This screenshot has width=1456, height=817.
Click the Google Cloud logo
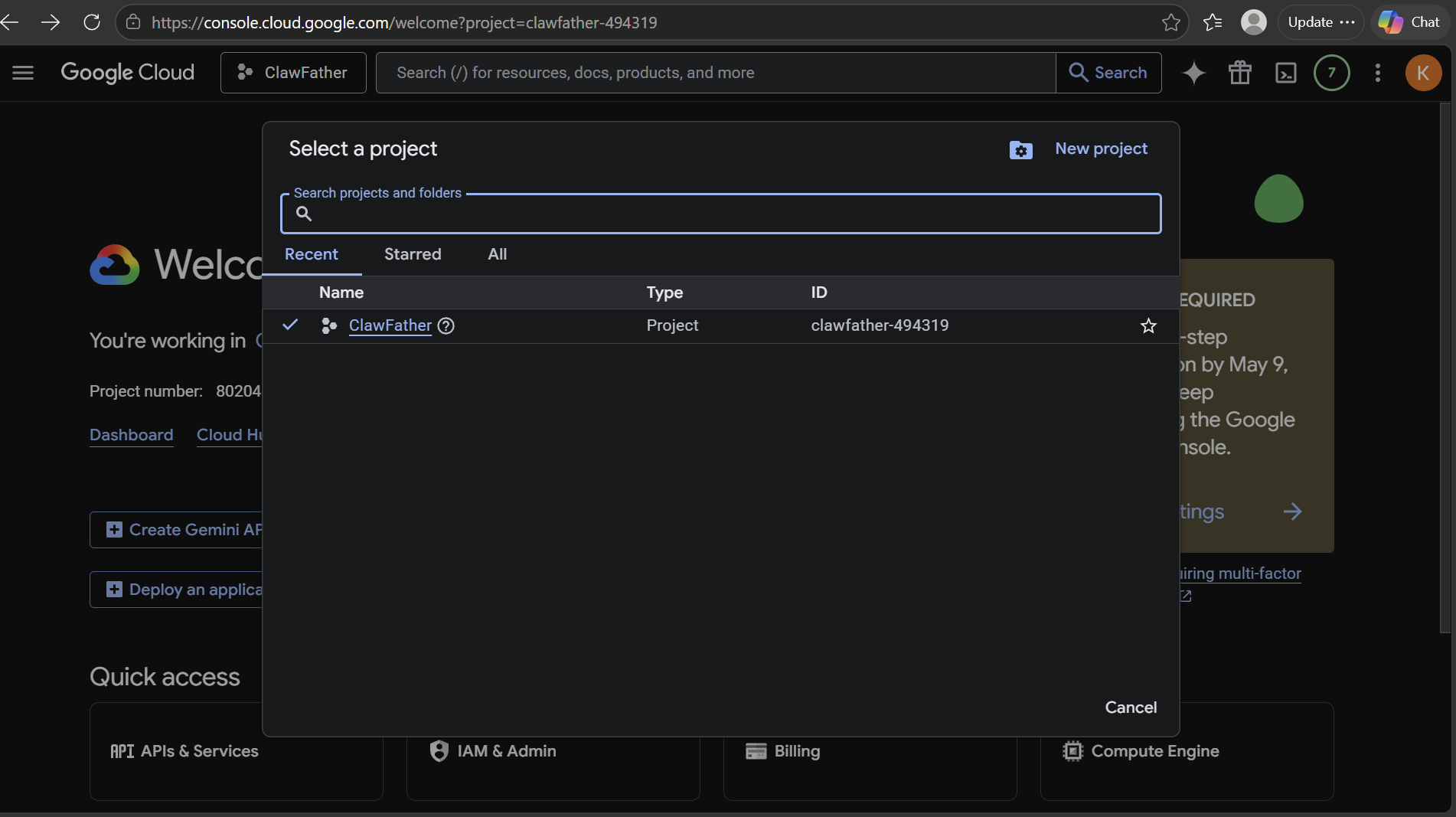coord(127,73)
